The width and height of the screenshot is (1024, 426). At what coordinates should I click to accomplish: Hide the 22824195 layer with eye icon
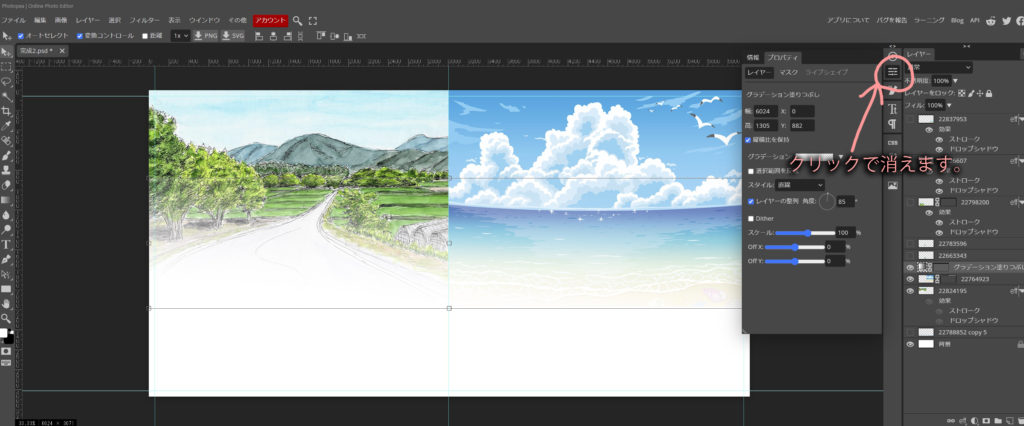(x=910, y=290)
